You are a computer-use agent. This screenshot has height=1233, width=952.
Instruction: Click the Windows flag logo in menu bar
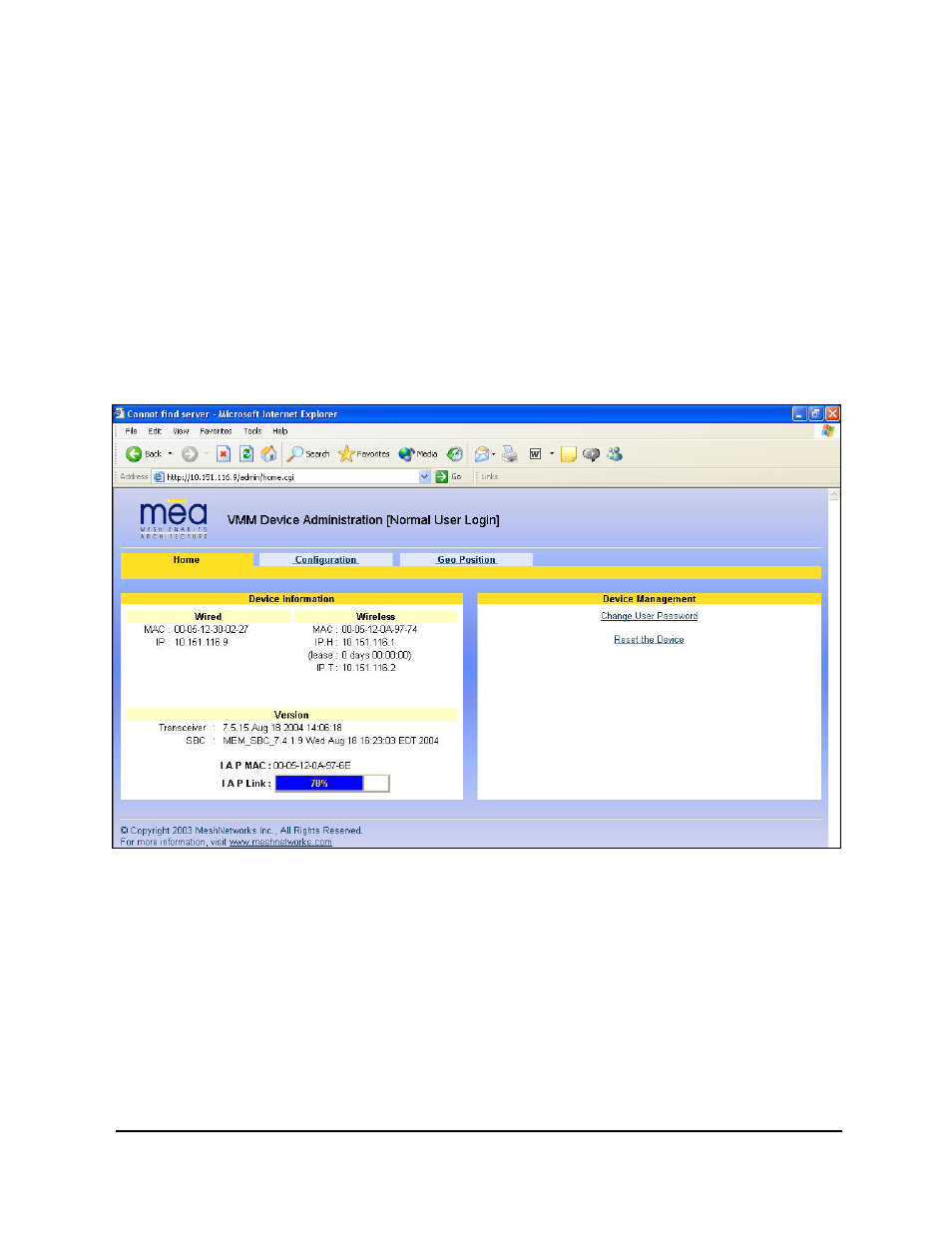click(827, 431)
